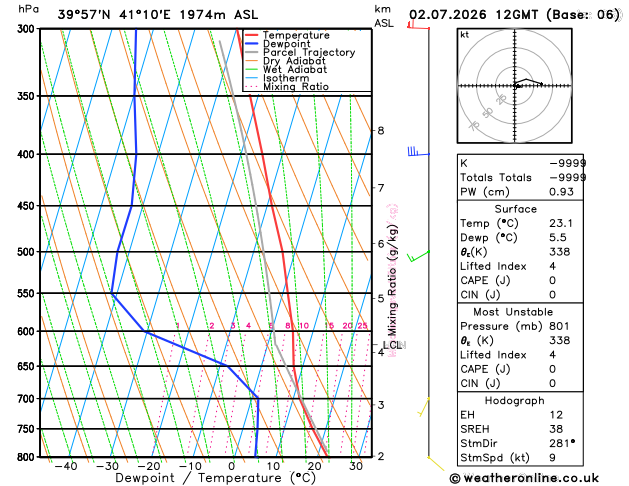Click the Mixing Ratio legend entry
629x486 pixels.
tap(286, 87)
